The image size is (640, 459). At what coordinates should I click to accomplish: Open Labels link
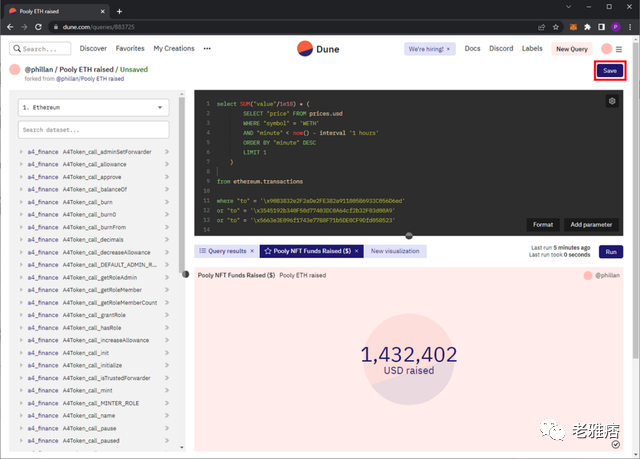coord(532,49)
